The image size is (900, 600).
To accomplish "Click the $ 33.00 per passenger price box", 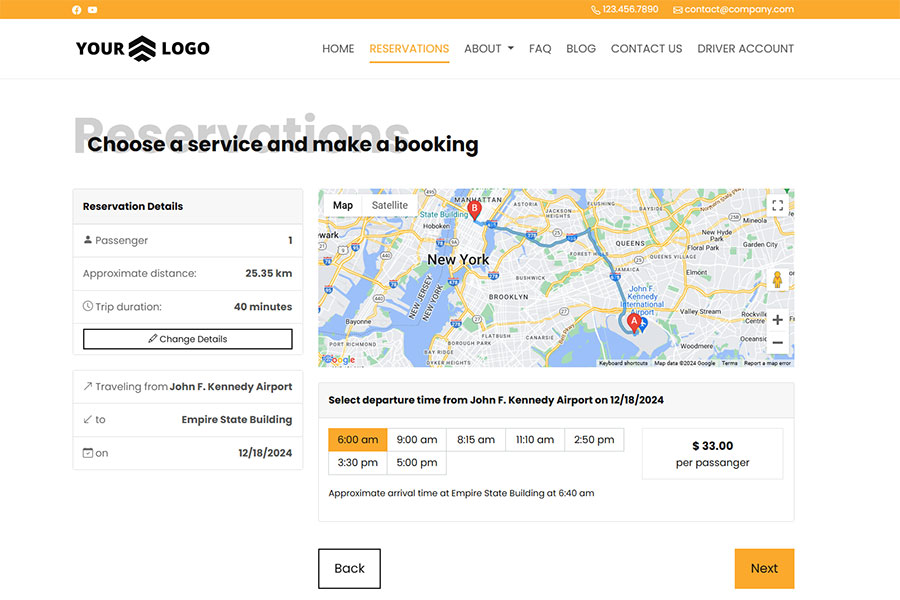I will coord(712,454).
